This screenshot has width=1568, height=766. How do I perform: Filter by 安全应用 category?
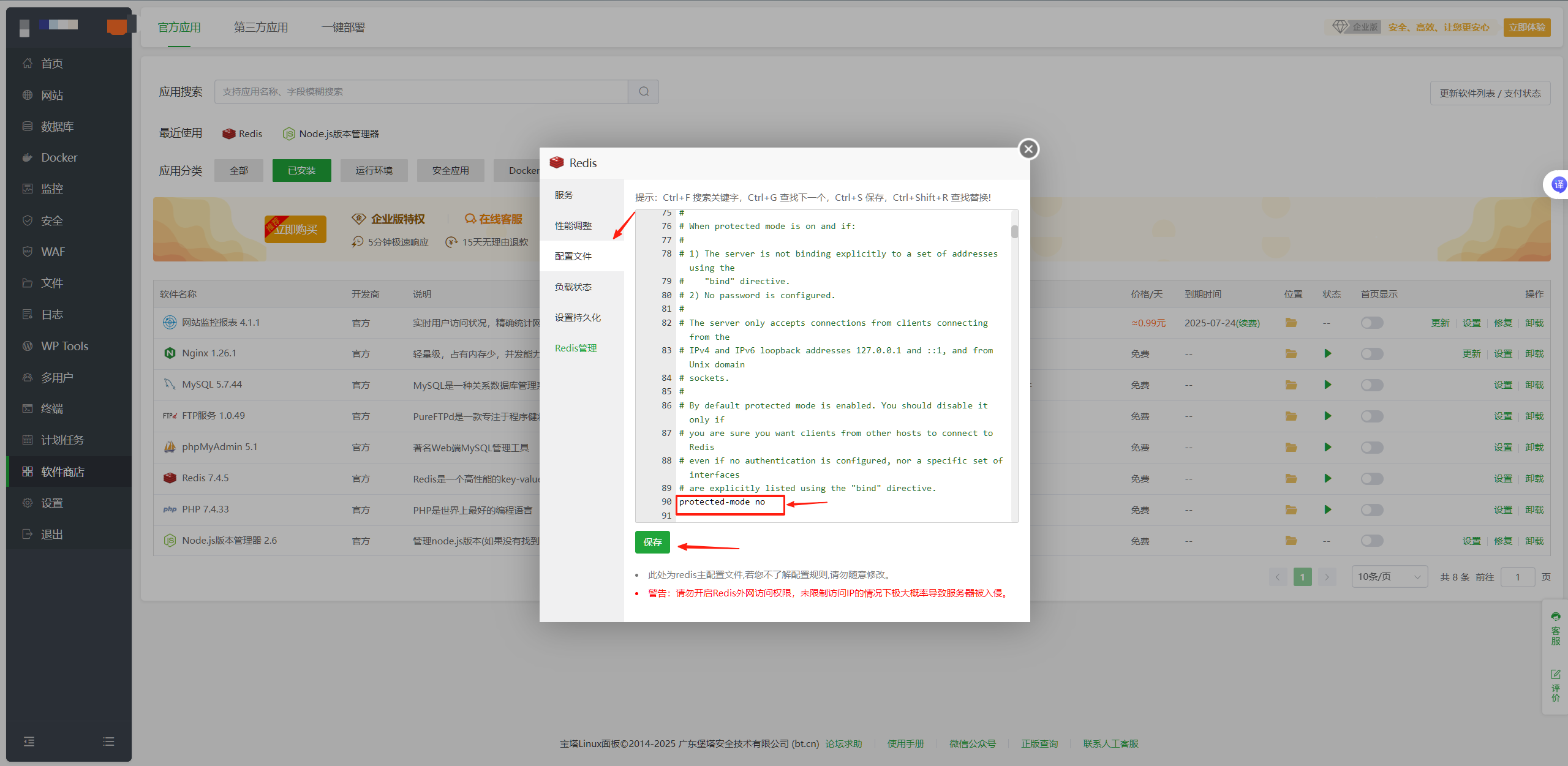(x=450, y=170)
